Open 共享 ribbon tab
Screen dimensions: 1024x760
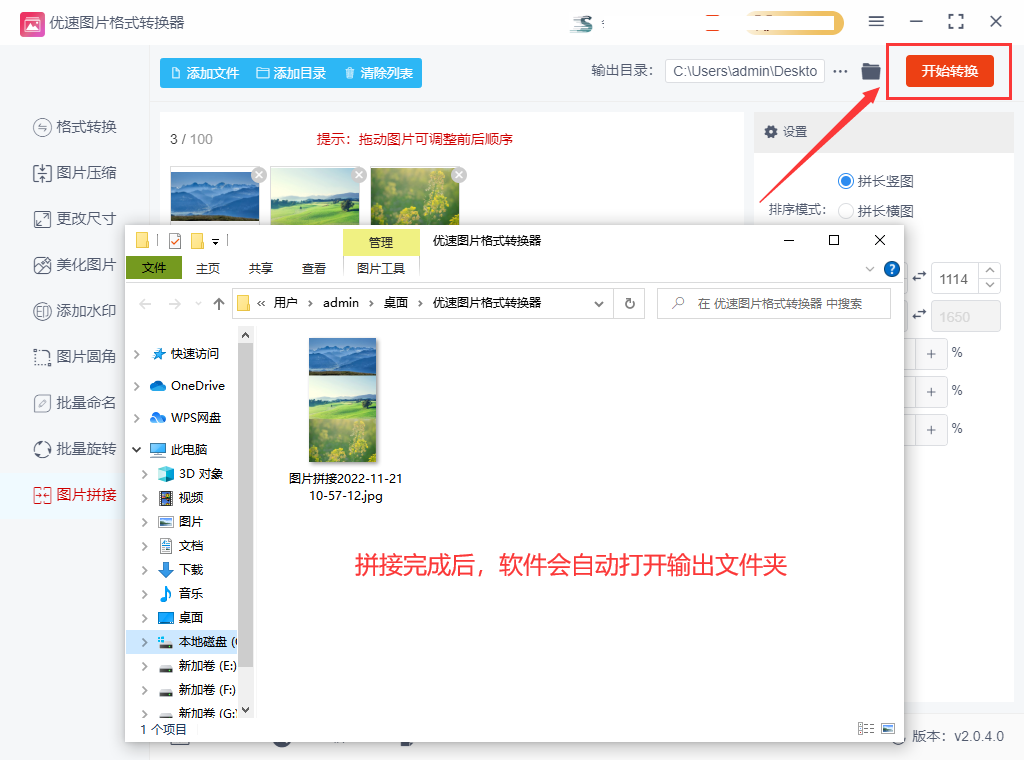(261, 268)
